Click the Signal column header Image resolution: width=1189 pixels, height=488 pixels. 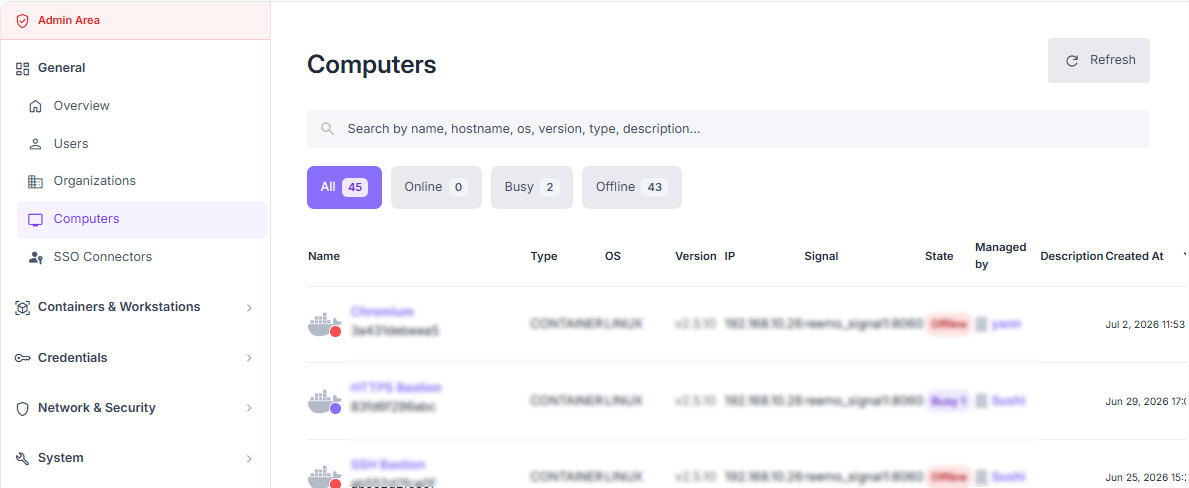coord(821,256)
